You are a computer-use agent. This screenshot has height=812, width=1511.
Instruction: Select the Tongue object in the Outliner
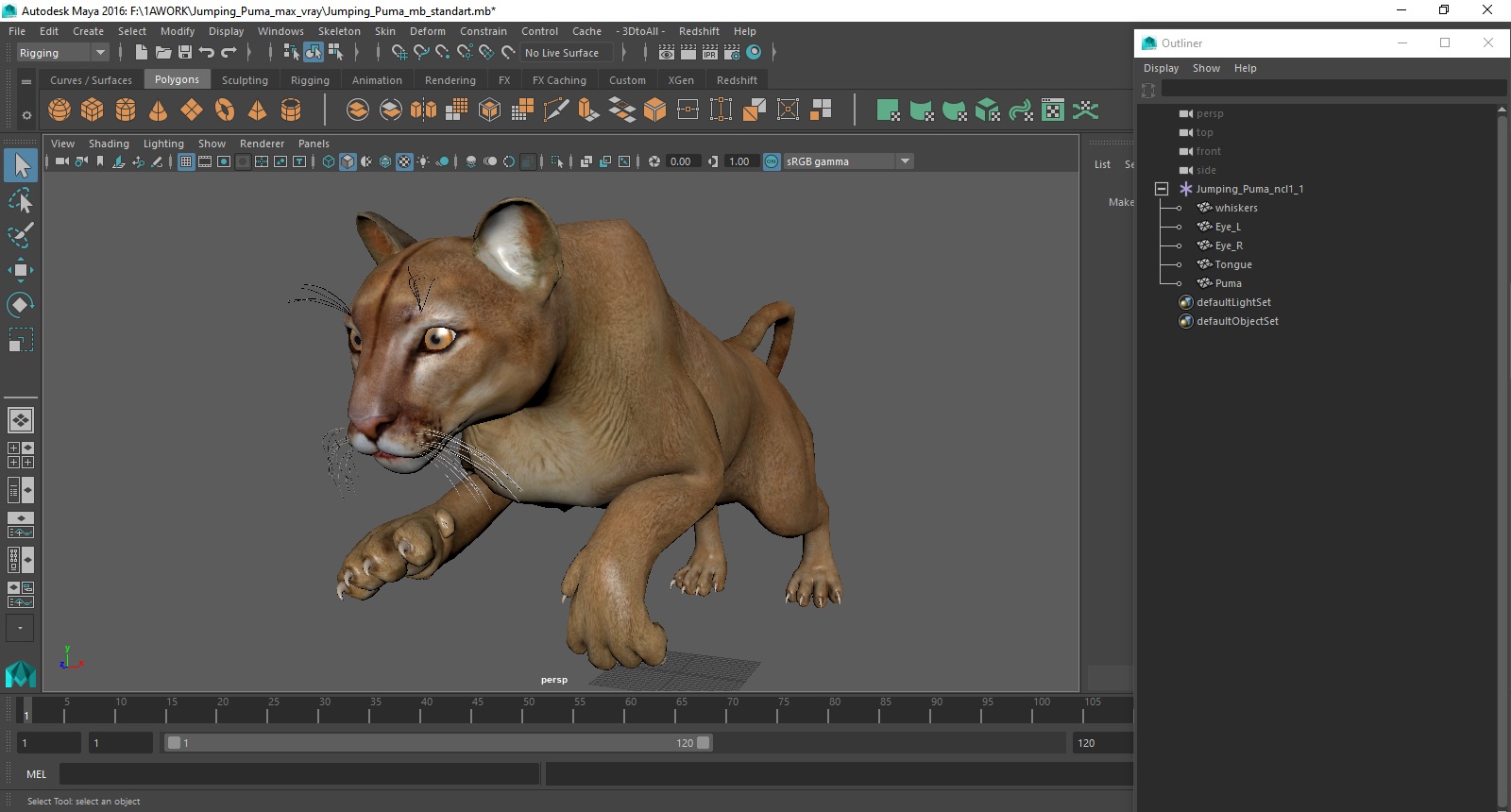coord(1232,264)
